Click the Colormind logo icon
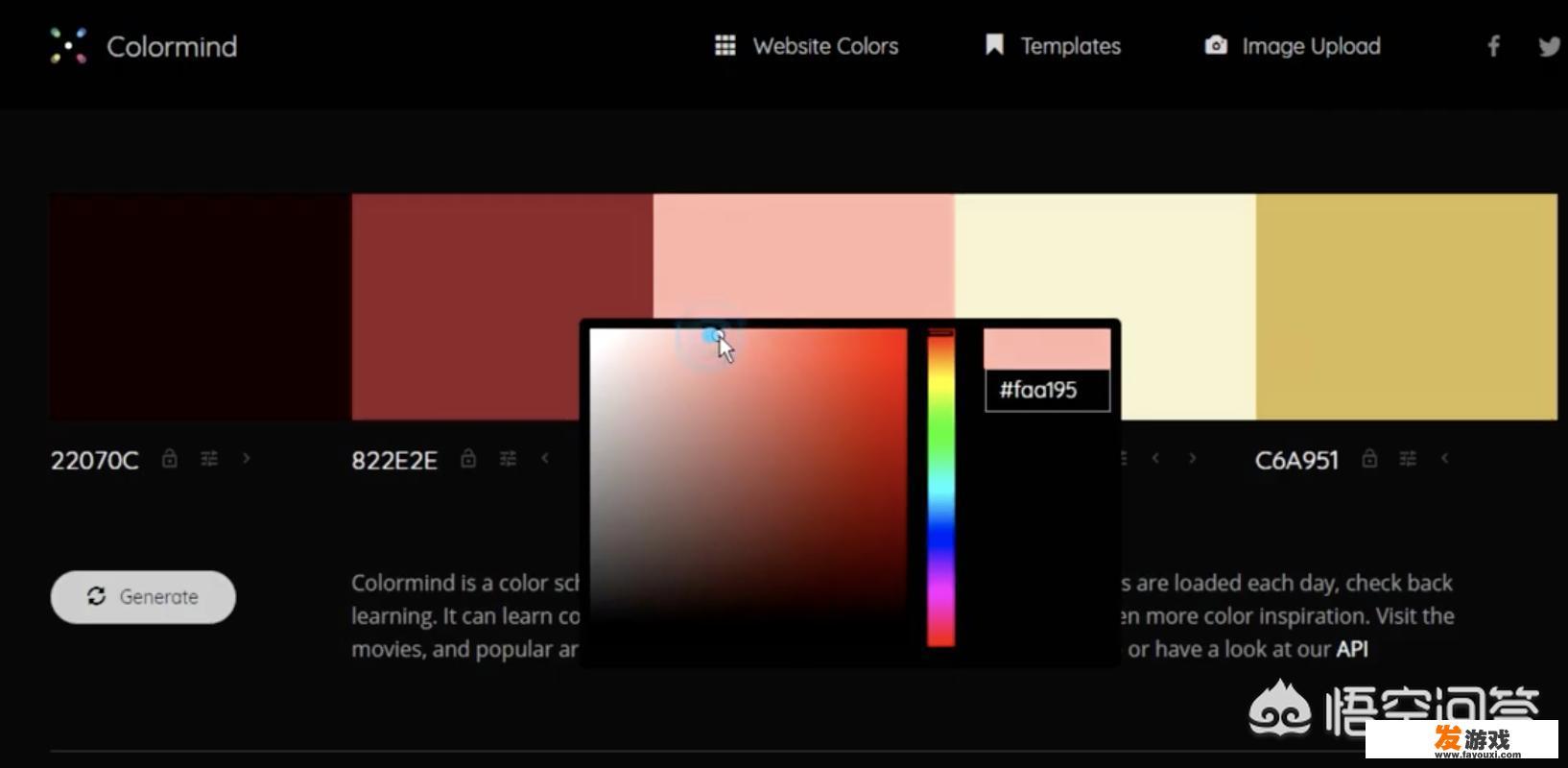 [68, 46]
